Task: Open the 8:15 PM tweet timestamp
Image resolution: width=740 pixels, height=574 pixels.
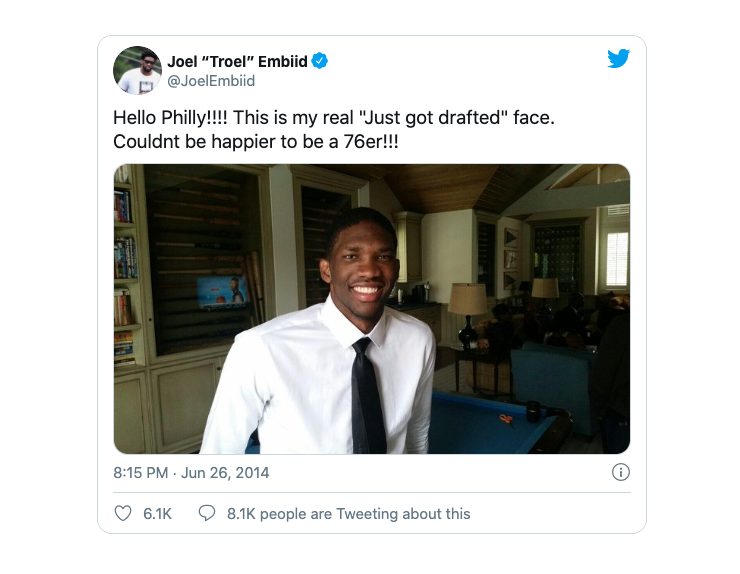Action: click(x=141, y=473)
